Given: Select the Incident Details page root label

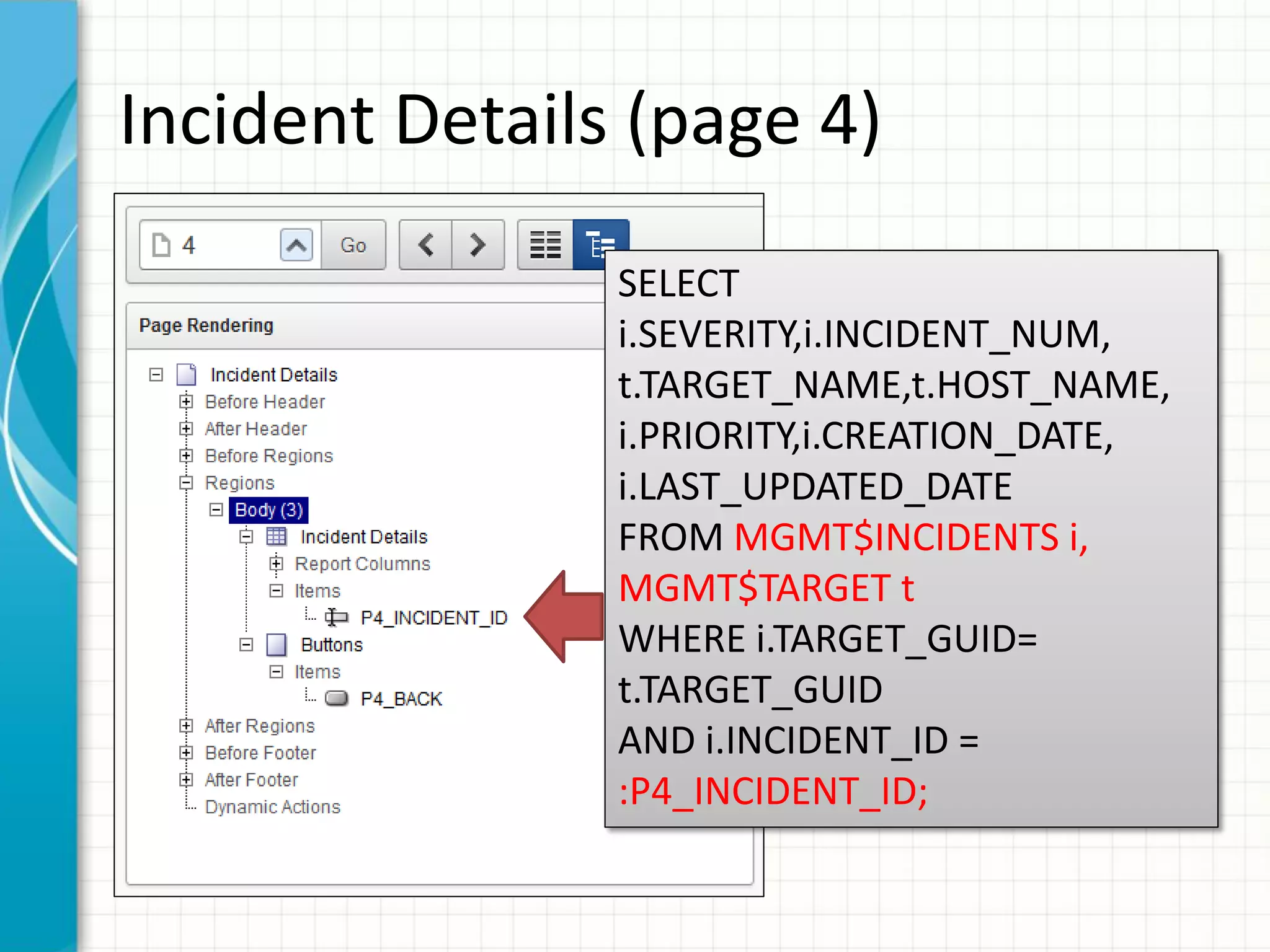Looking at the screenshot, I should point(273,374).
